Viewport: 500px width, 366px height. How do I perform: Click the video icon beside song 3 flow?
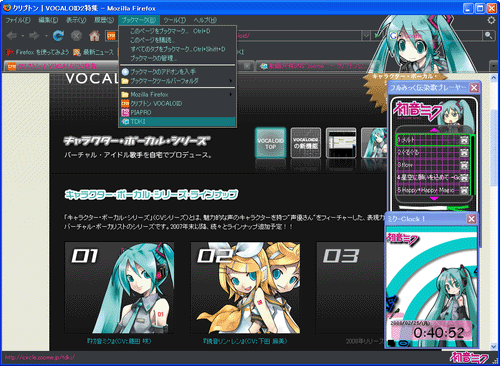coord(464,165)
